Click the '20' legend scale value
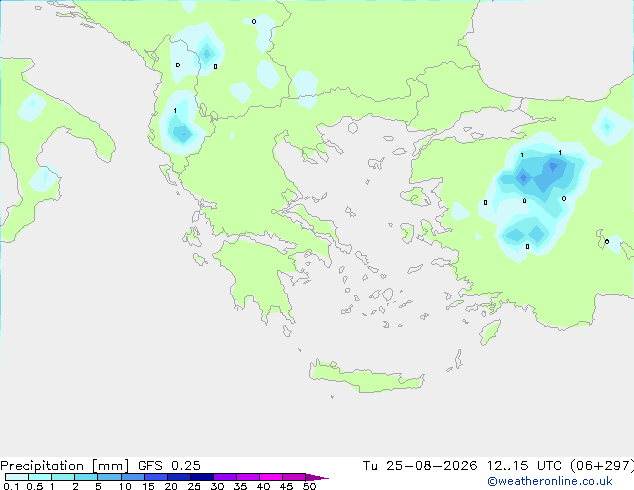The image size is (634, 490). click(x=171, y=486)
